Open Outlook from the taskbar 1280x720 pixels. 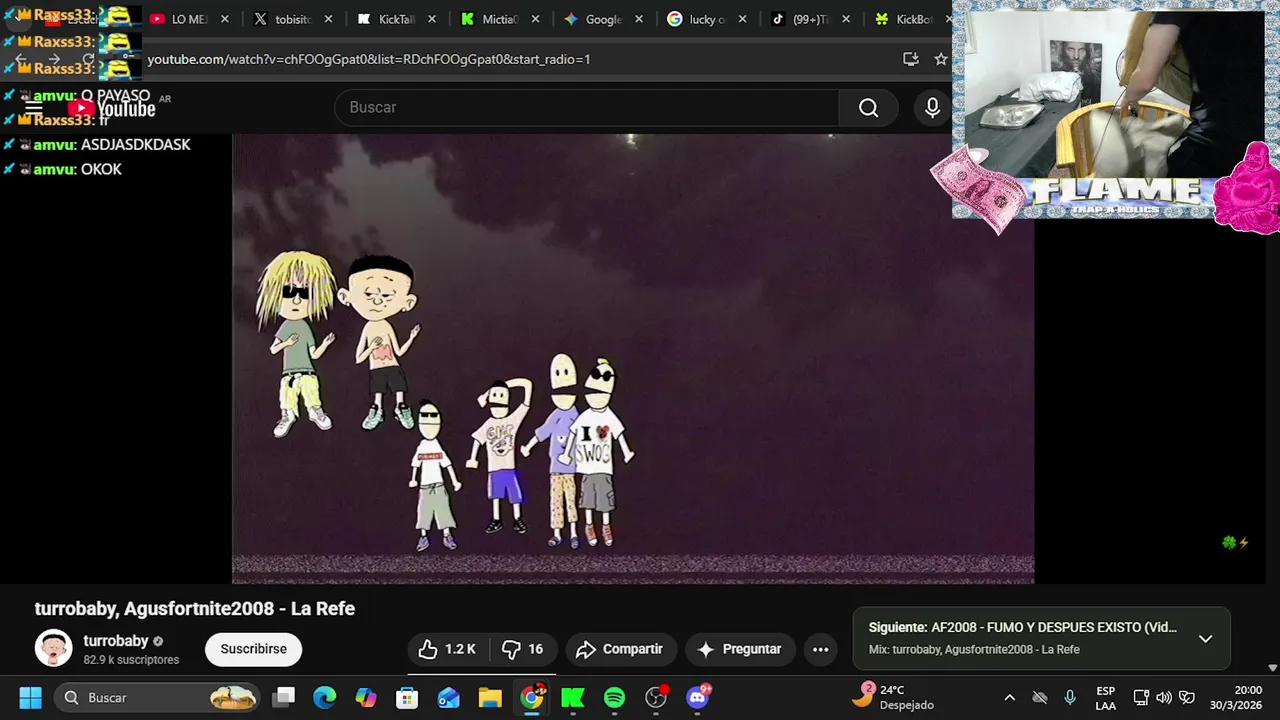[449, 697]
